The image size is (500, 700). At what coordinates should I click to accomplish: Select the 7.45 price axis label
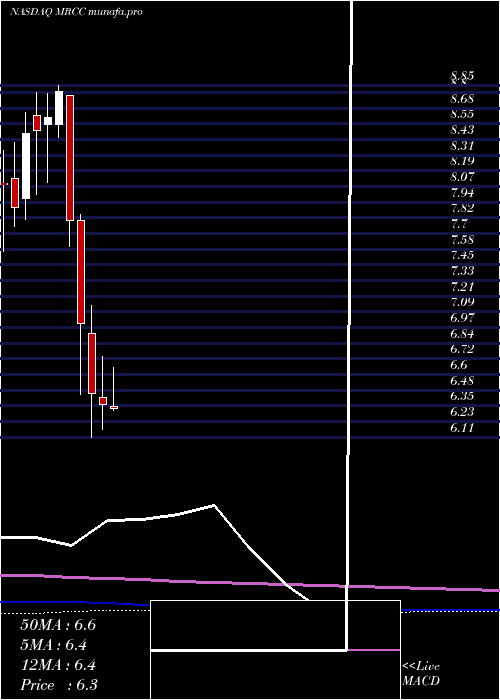462,255
